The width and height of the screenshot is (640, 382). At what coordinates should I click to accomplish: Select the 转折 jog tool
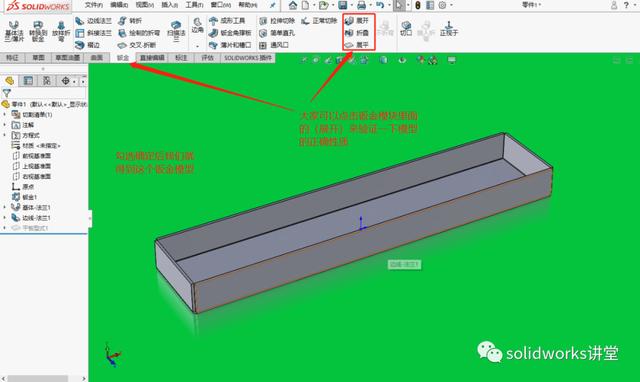pos(130,21)
